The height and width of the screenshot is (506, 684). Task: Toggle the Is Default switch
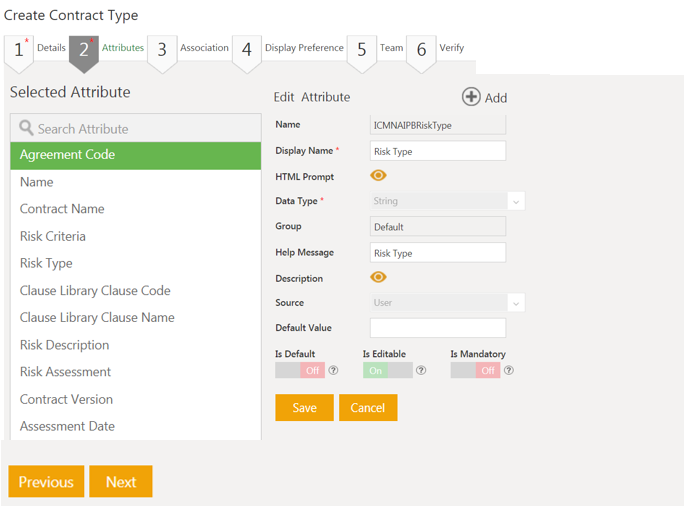click(300, 370)
